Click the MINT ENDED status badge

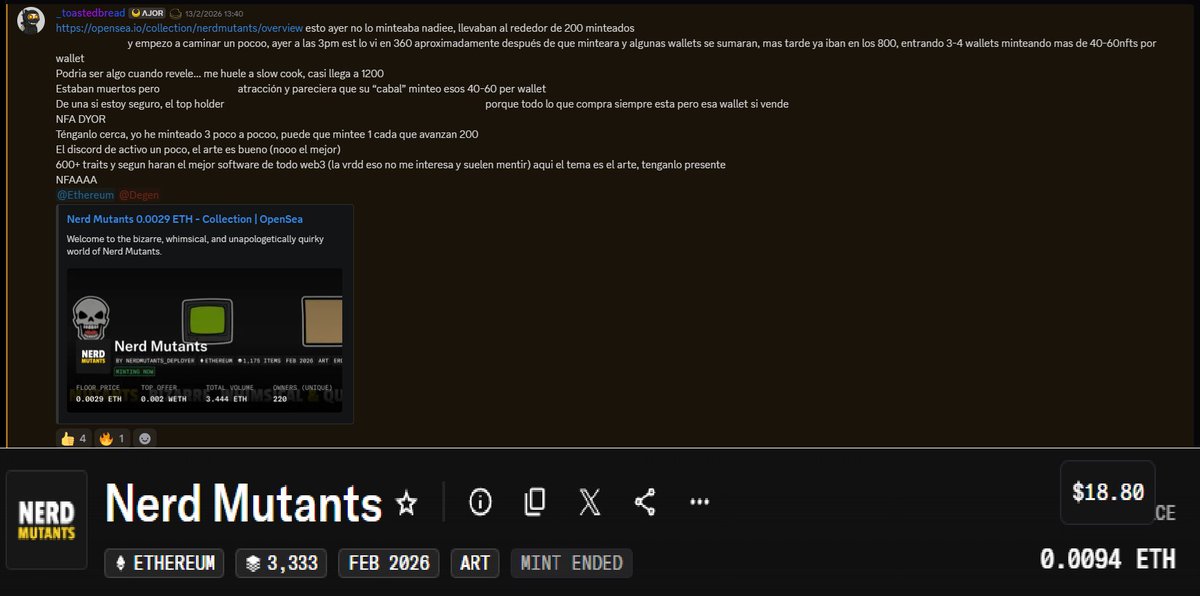click(571, 563)
